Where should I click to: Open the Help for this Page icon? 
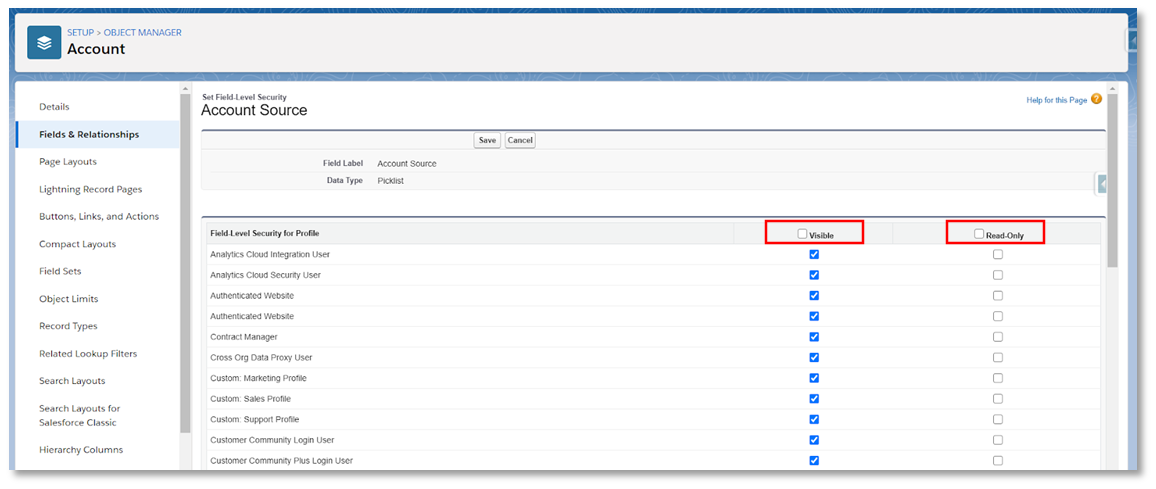pos(1096,100)
